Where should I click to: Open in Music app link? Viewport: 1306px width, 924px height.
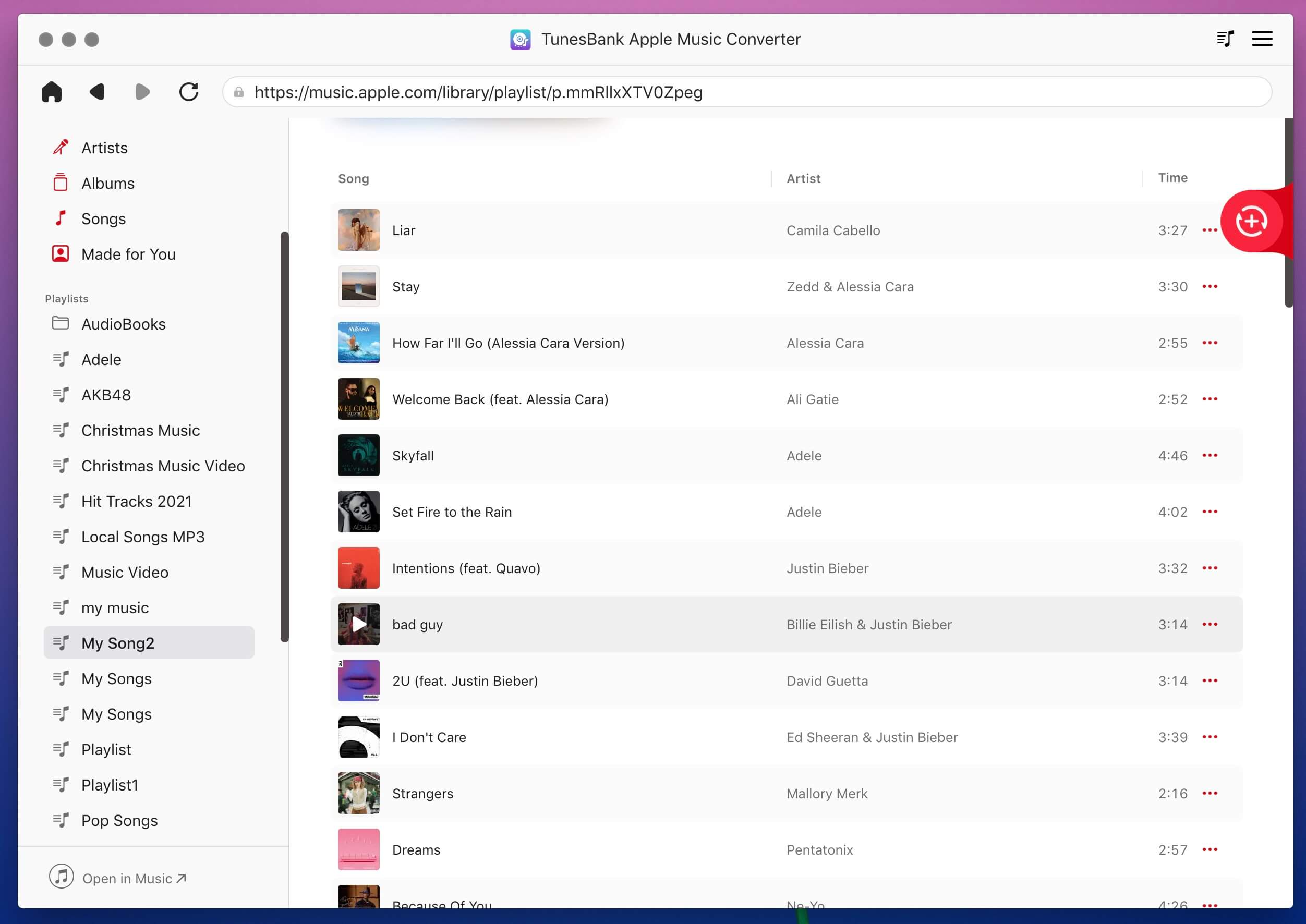tap(133, 878)
